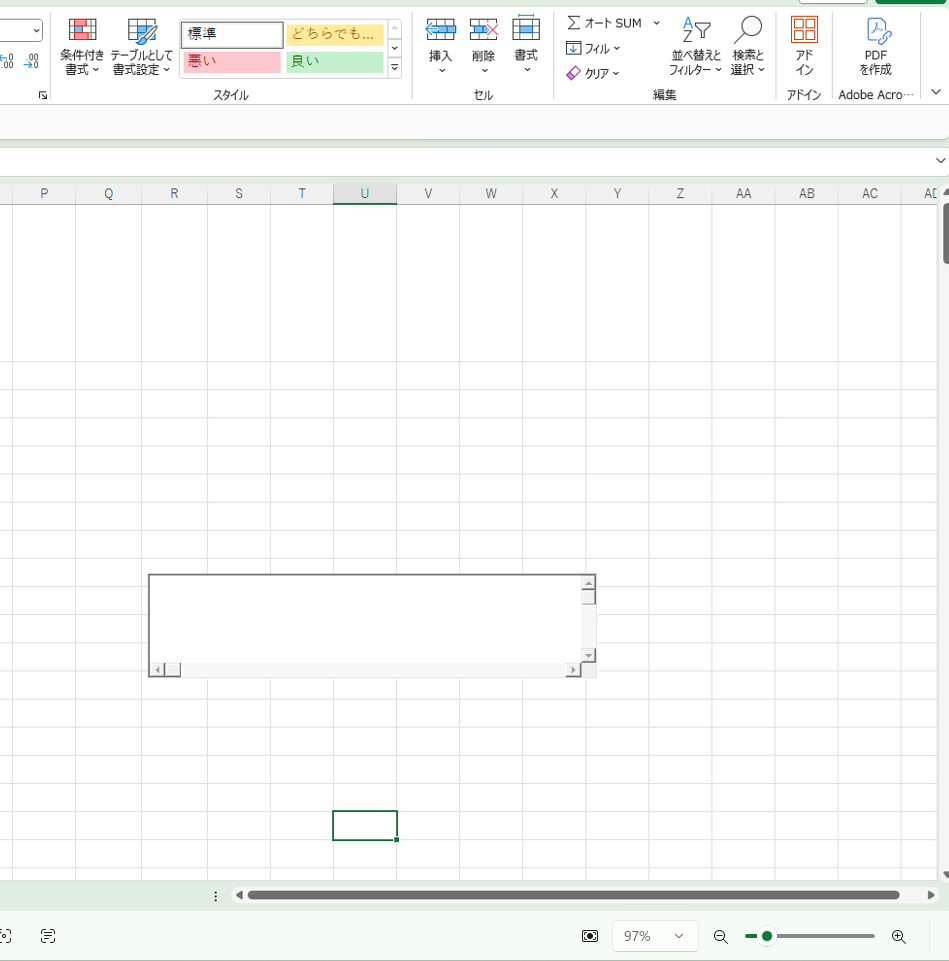
Task: Select column header AA
Action: click(743, 194)
